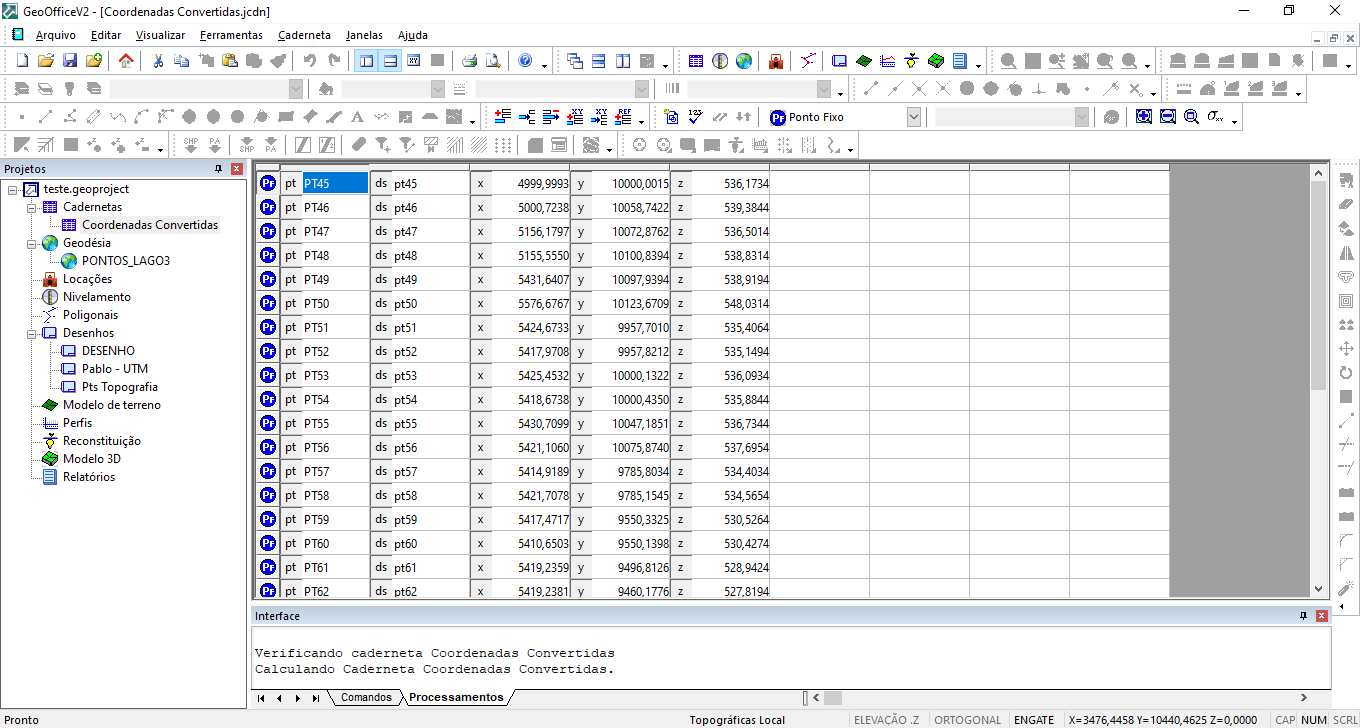Click the red house Home icon
Viewport: 1360px width, 728px height.
click(x=126, y=61)
